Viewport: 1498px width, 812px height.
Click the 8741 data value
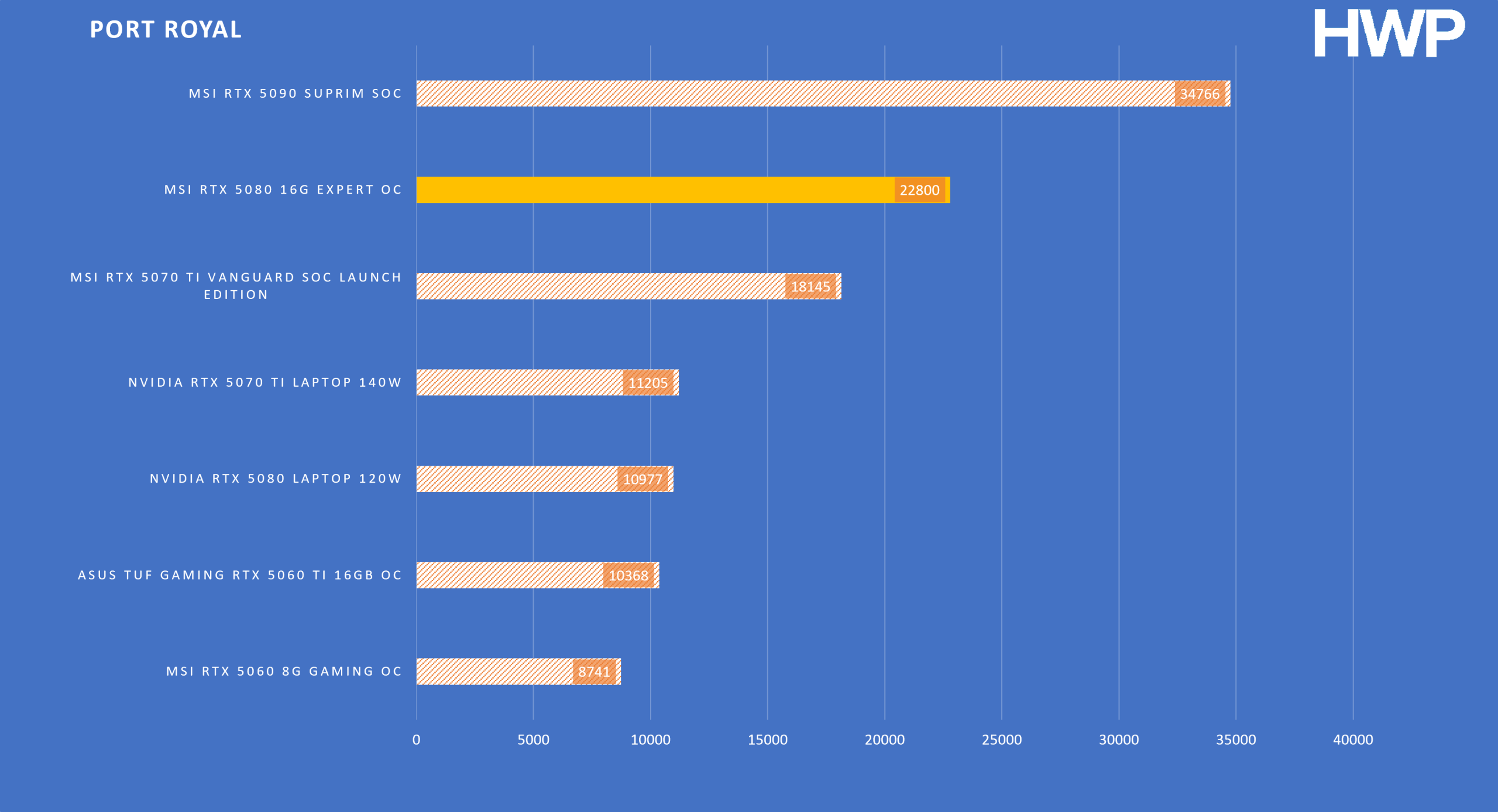pos(594,672)
